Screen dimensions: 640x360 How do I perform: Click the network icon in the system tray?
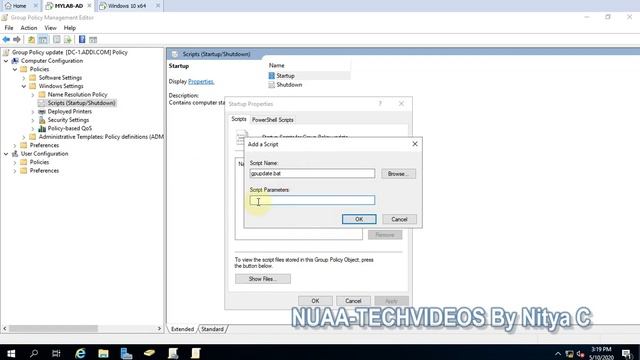(x=569, y=354)
